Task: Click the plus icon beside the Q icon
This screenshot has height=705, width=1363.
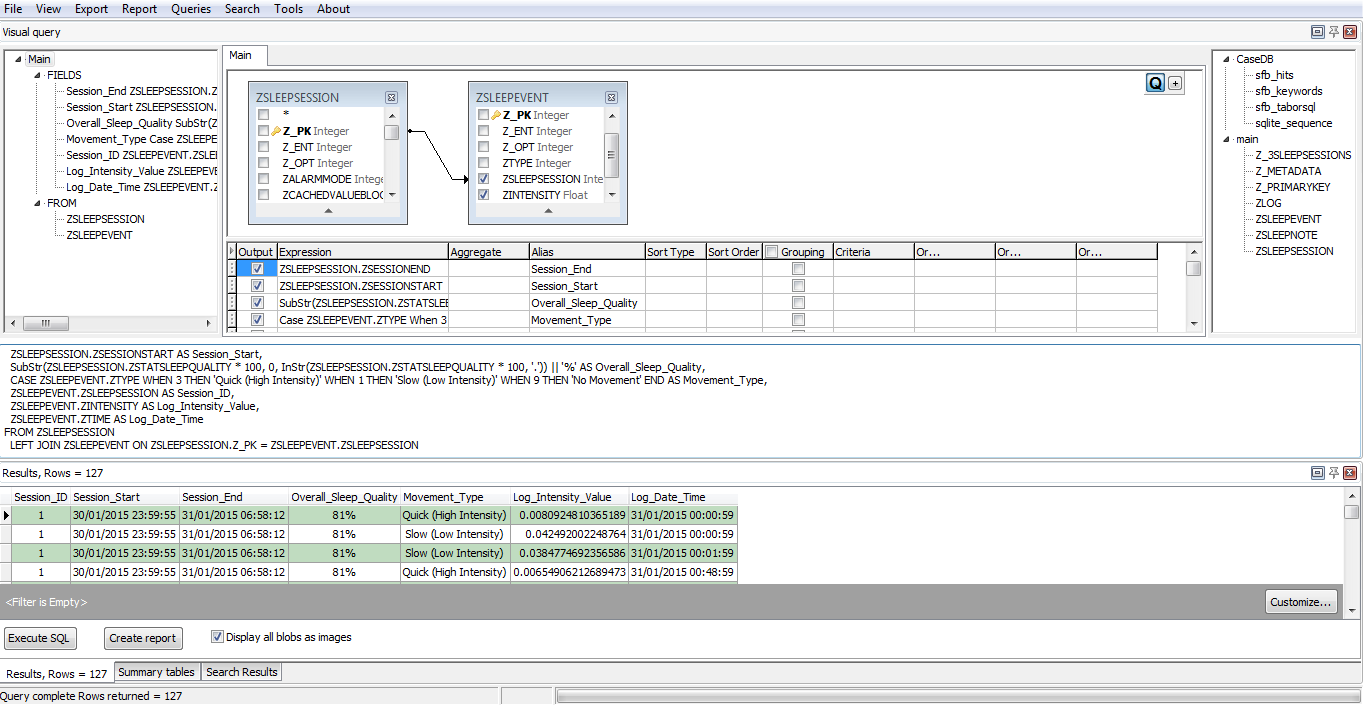Action: pos(1175,84)
